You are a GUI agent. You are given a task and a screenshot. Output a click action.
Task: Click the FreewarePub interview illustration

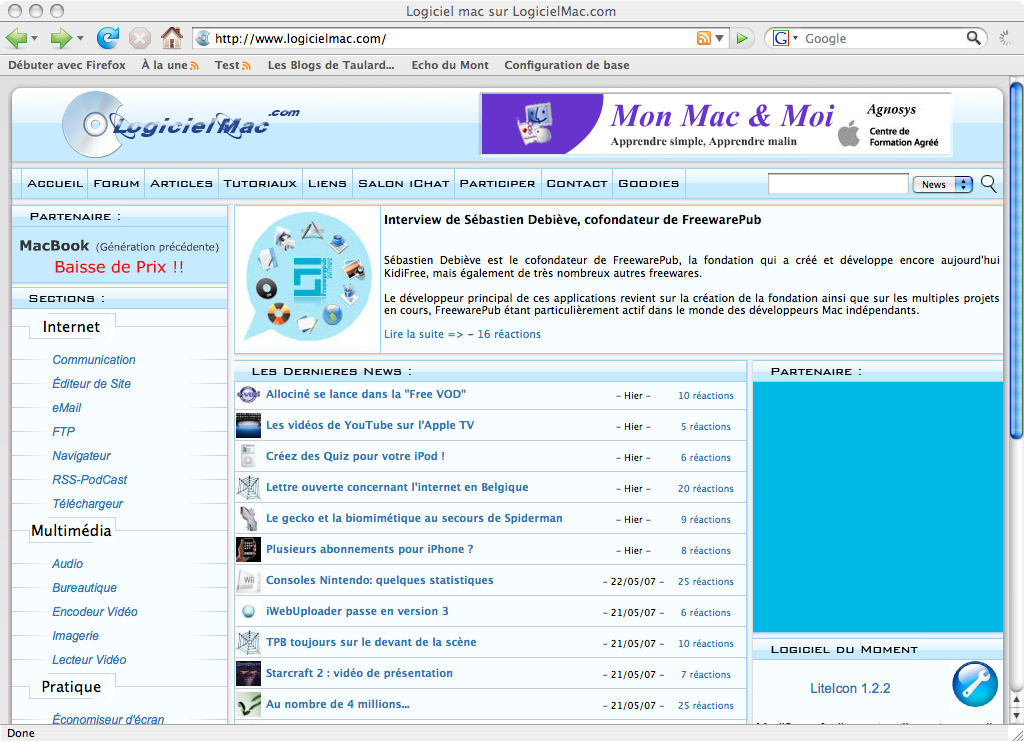[308, 277]
